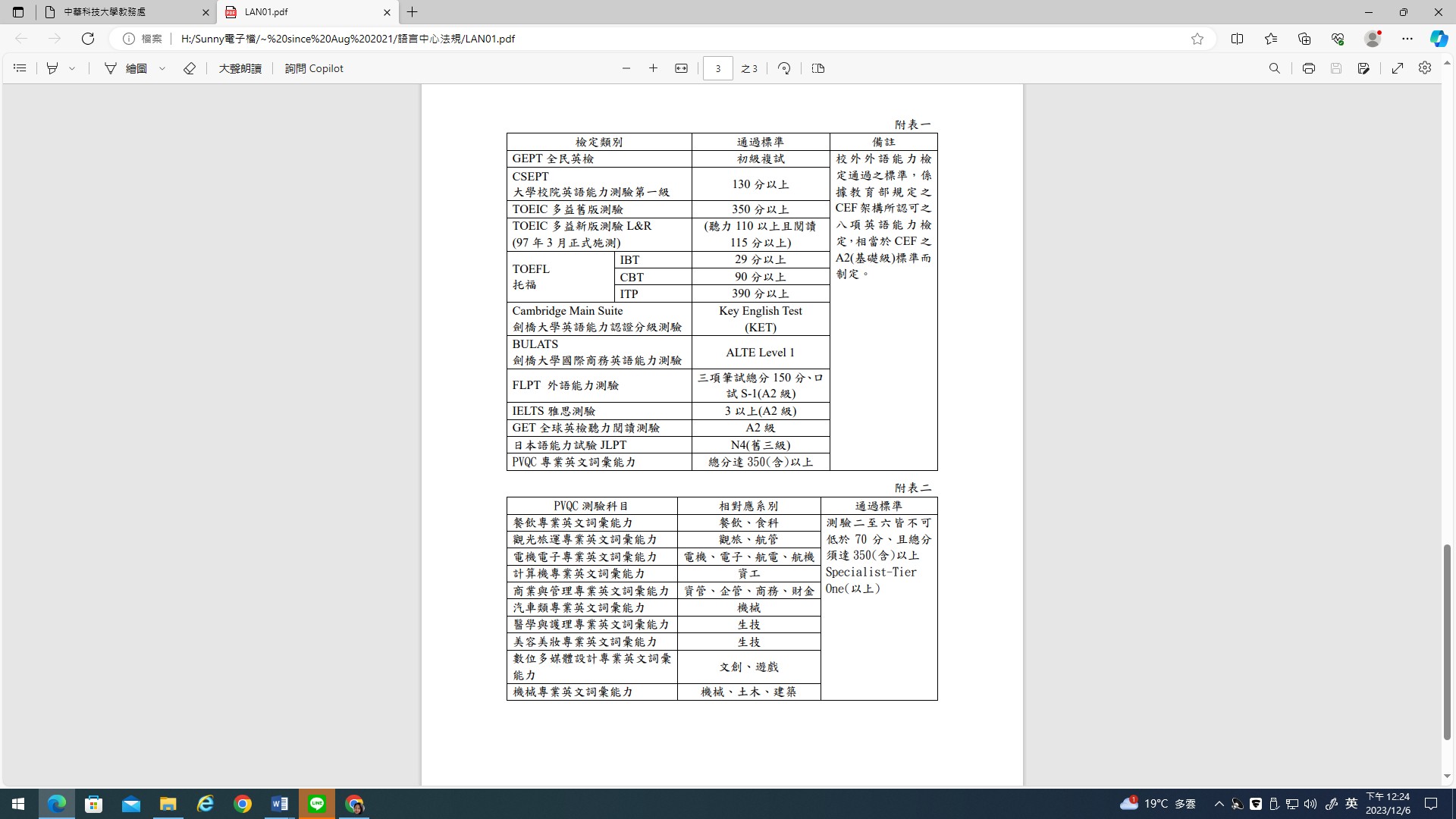Viewport: 1456px width, 819px height.
Task: Open File Explorer from taskbar
Action: pos(168,804)
